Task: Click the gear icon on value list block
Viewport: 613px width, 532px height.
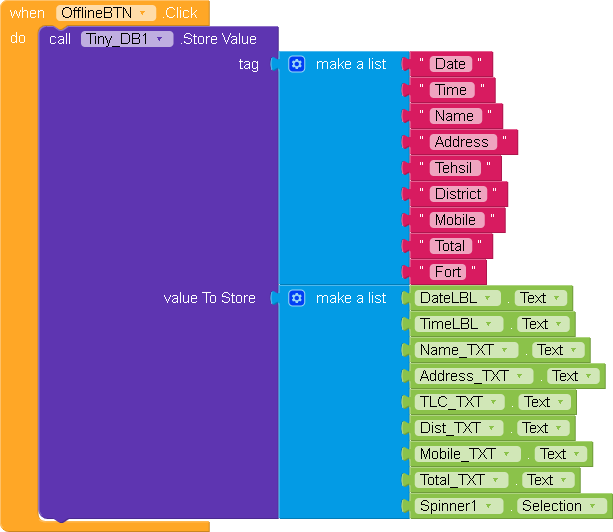Action: pyautogui.click(x=296, y=298)
